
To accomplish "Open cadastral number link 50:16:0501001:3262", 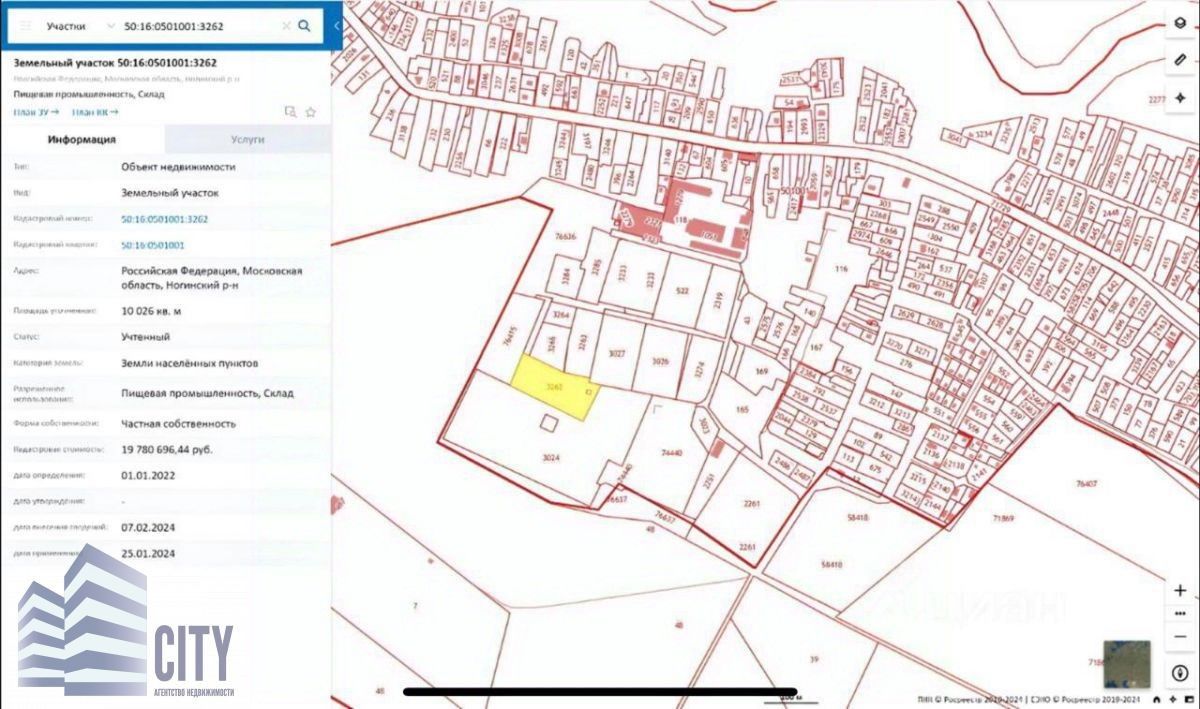I will [165, 218].
